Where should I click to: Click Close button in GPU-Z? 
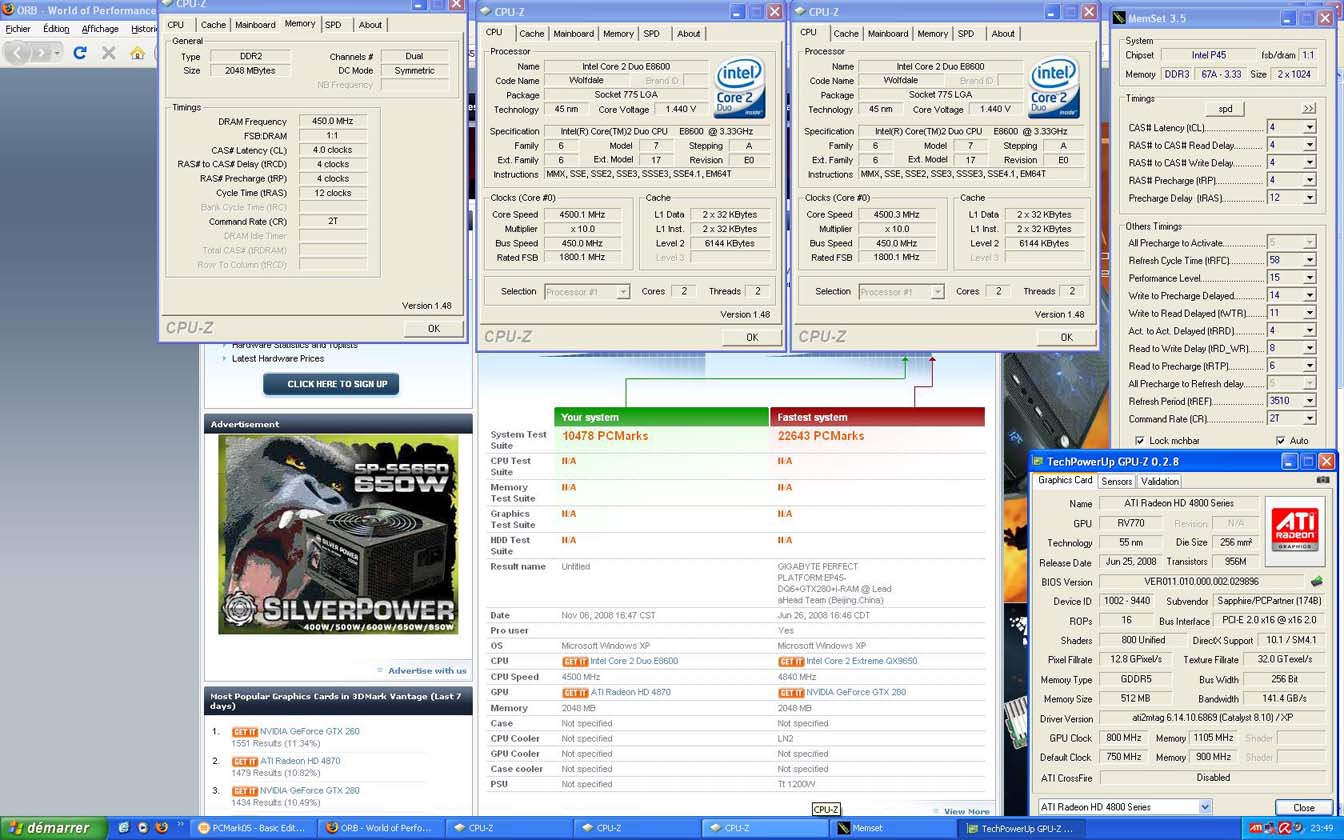(x=1304, y=807)
